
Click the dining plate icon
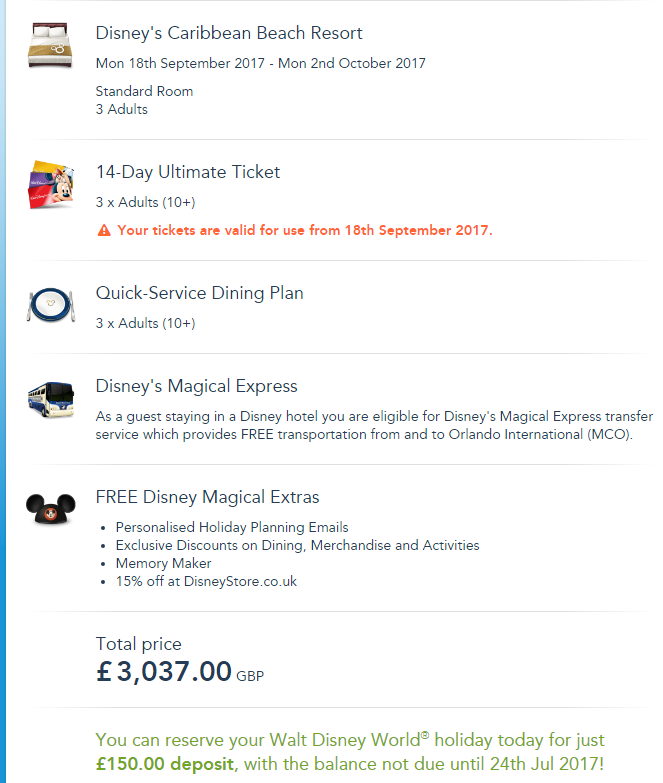point(51,304)
